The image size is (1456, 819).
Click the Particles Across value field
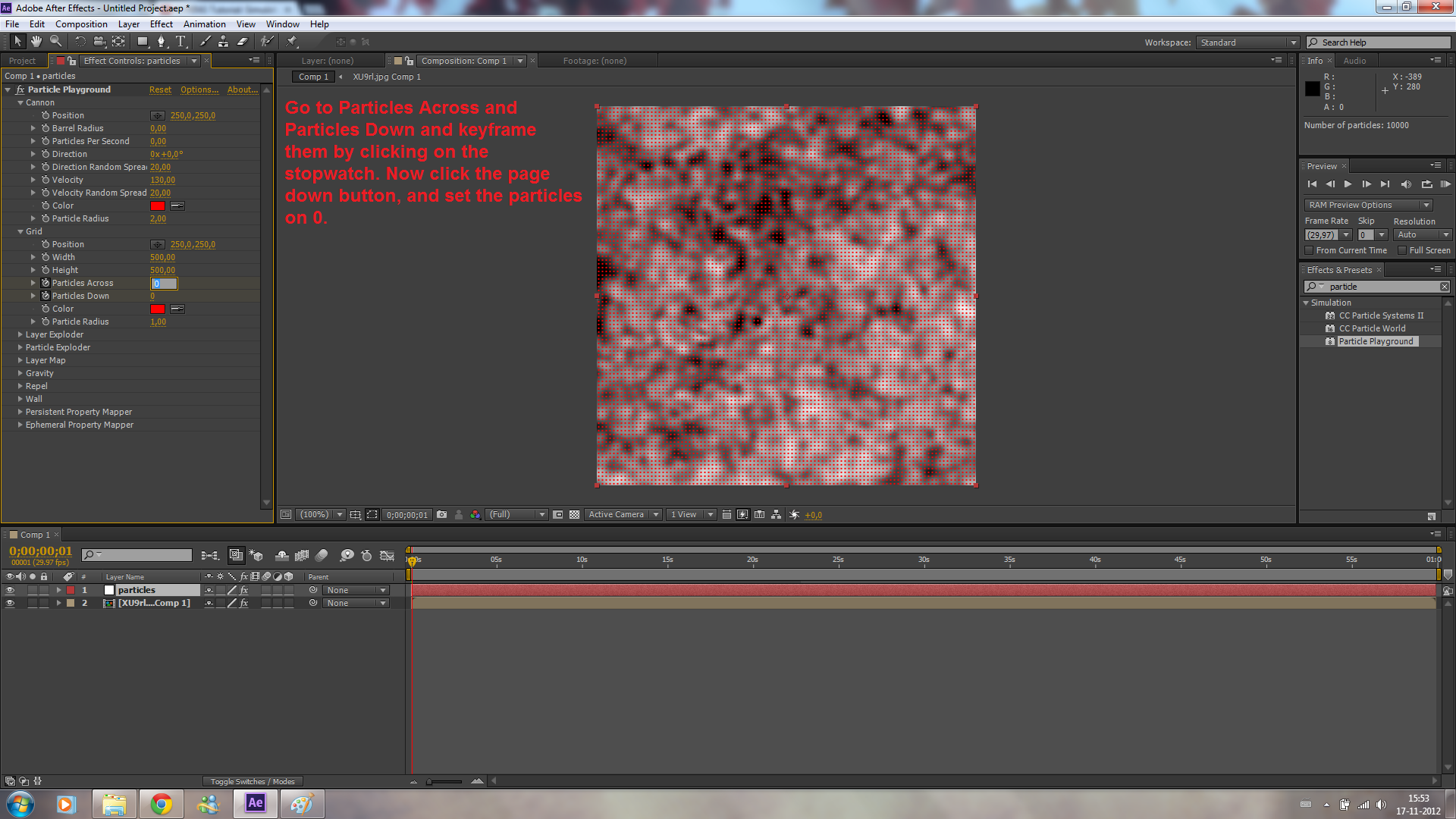point(164,284)
